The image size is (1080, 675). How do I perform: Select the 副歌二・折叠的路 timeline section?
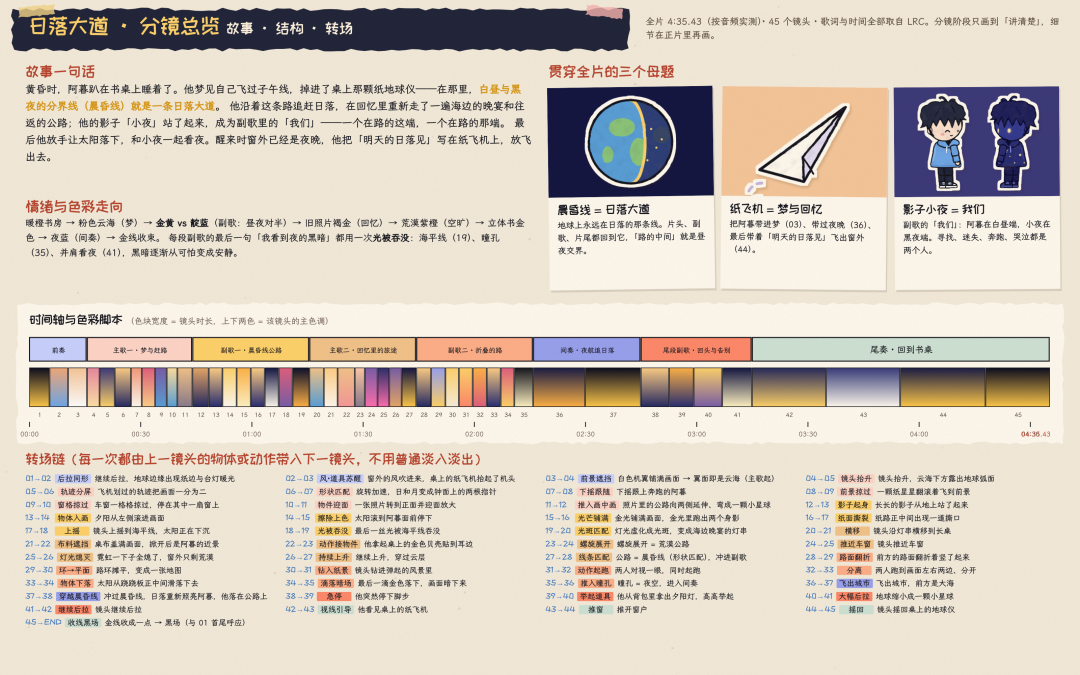475,350
